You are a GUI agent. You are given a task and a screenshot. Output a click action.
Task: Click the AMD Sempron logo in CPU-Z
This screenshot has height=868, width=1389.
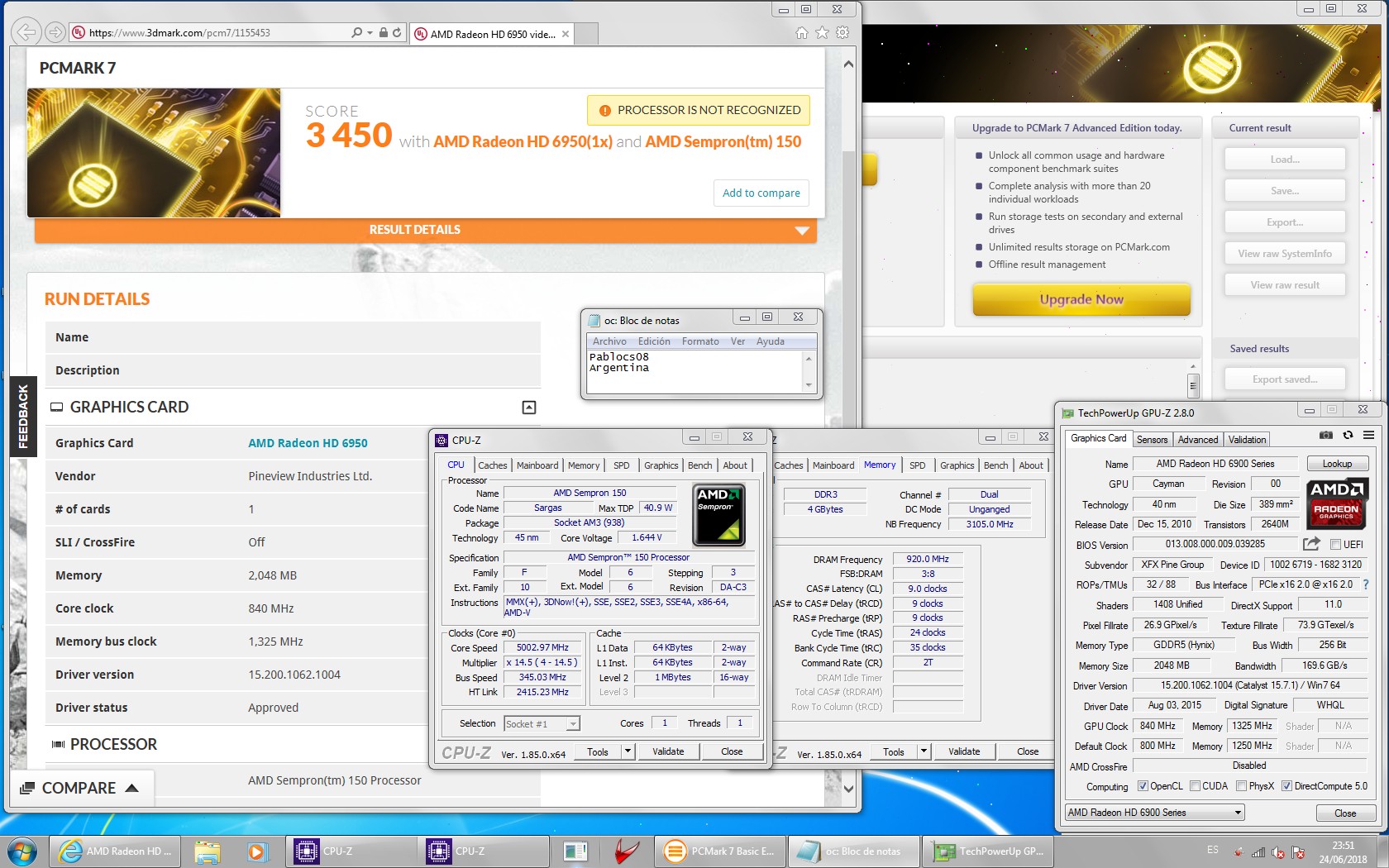718,515
